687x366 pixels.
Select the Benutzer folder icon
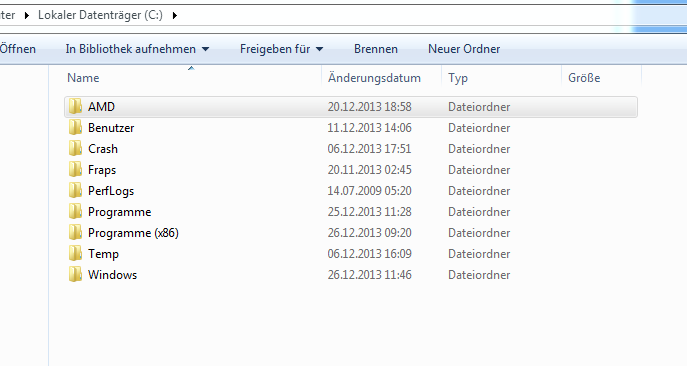pos(75,128)
